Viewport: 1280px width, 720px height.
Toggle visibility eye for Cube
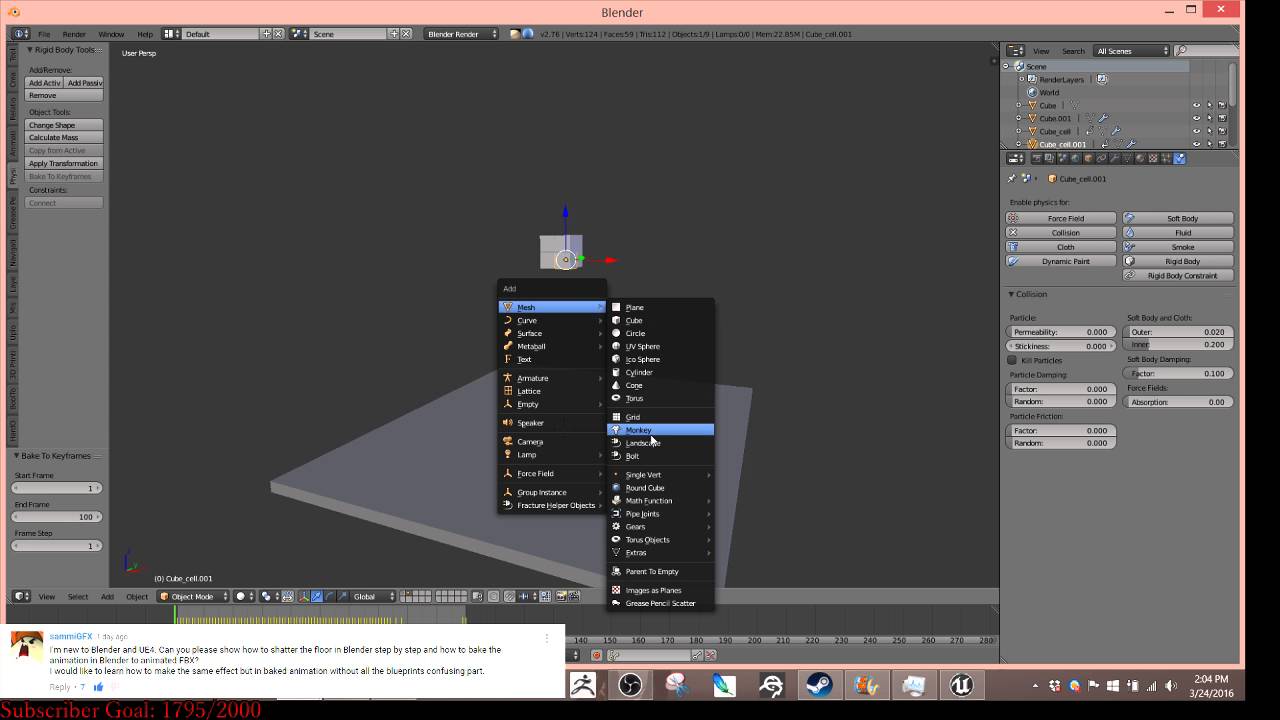coord(1196,105)
